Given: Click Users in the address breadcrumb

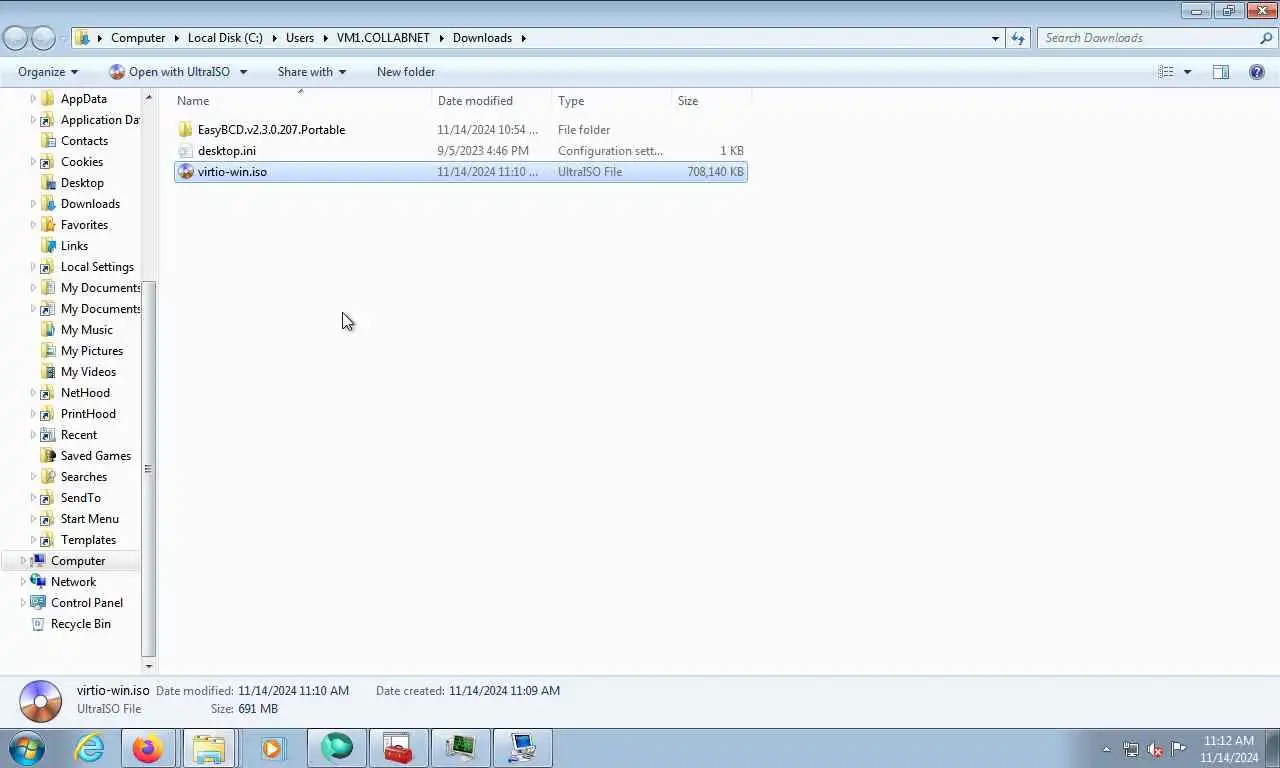Looking at the screenshot, I should [x=300, y=38].
